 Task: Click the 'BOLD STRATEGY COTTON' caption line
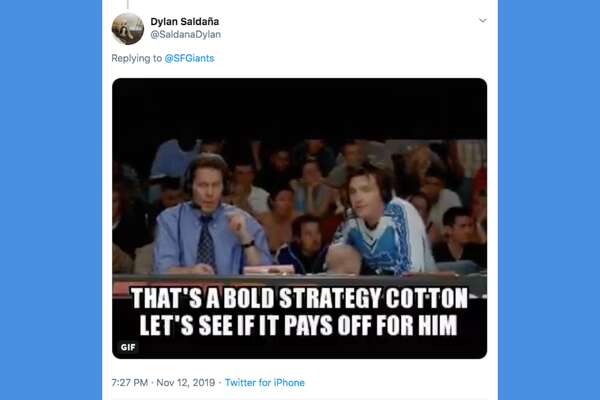point(299,298)
